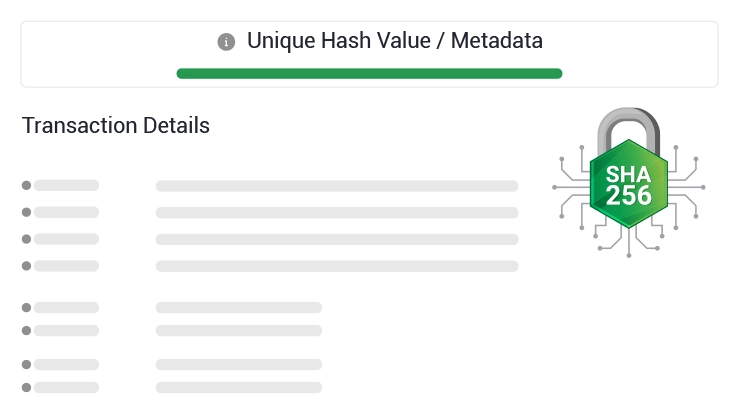Click the gray padlock shackle above SHA badge
Viewport: 739px width, 415px height.
click(x=628, y=125)
